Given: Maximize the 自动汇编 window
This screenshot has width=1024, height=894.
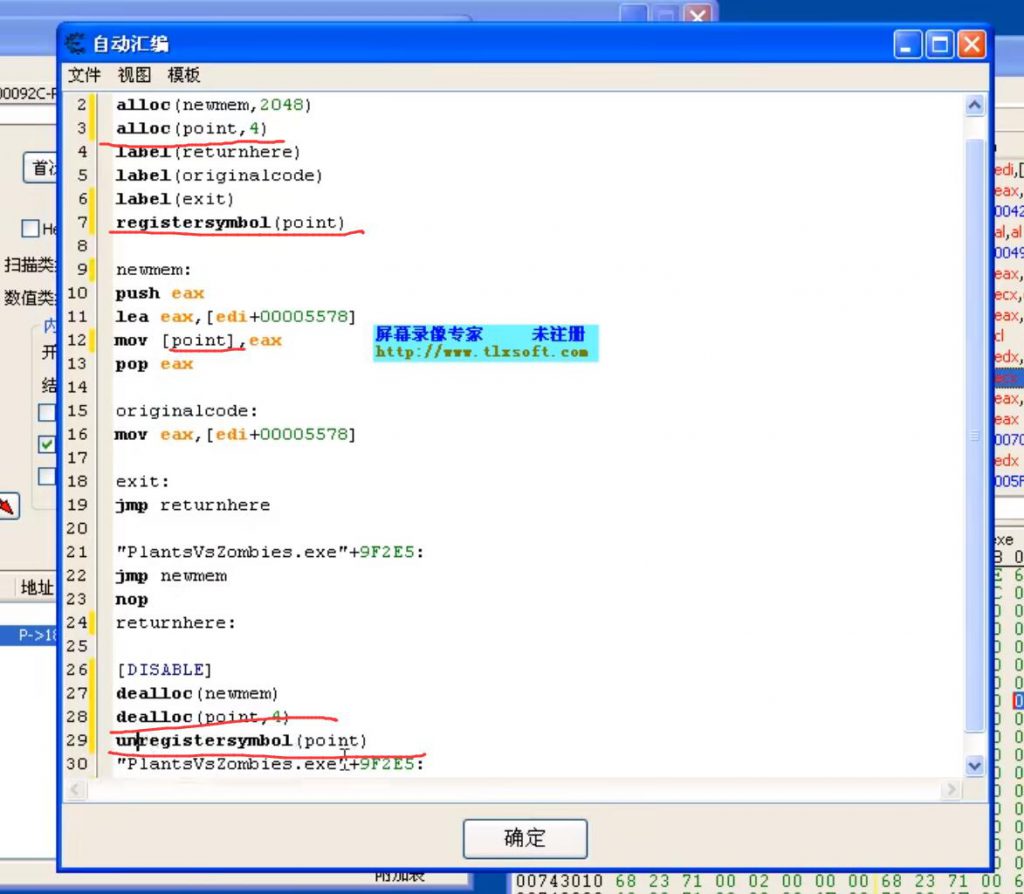Looking at the screenshot, I should [940, 45].
